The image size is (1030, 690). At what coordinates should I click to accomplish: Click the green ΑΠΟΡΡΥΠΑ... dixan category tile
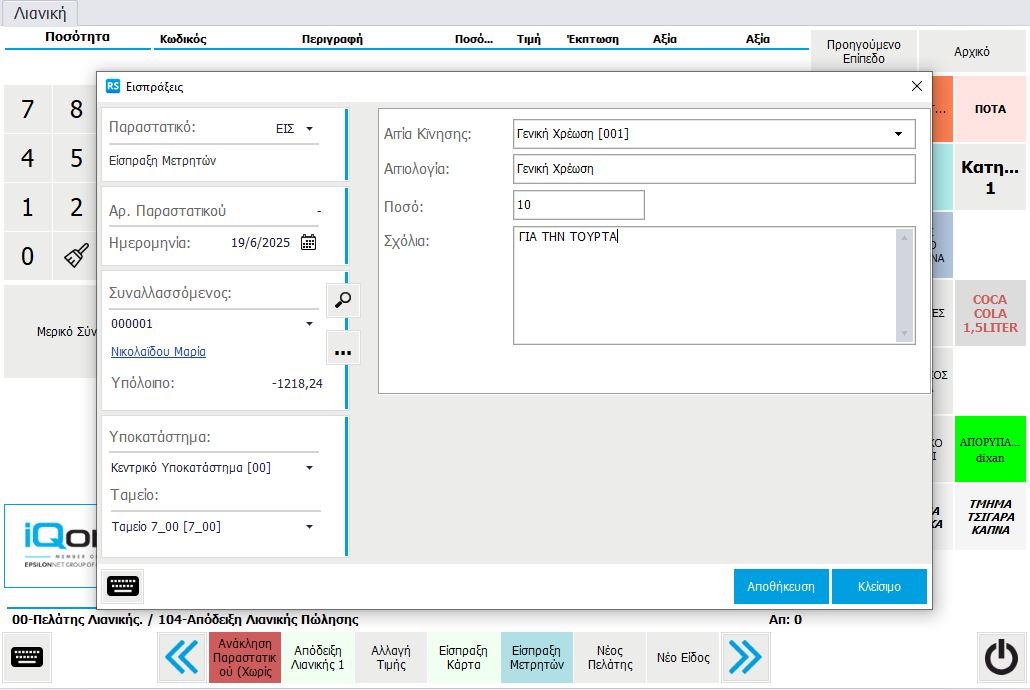tap(990, 449)
